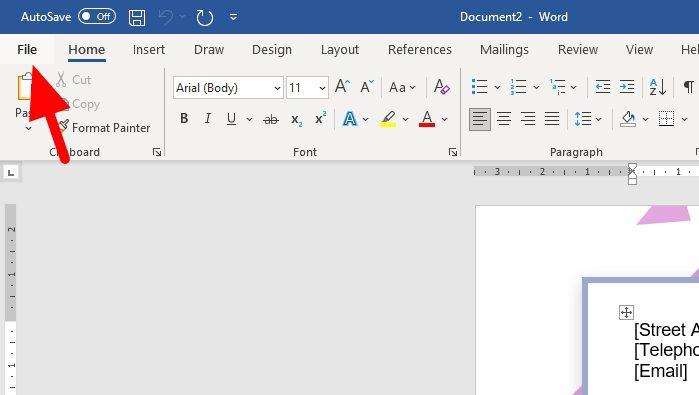Open the Multilevel List dropdown arrow

point(574,87)
